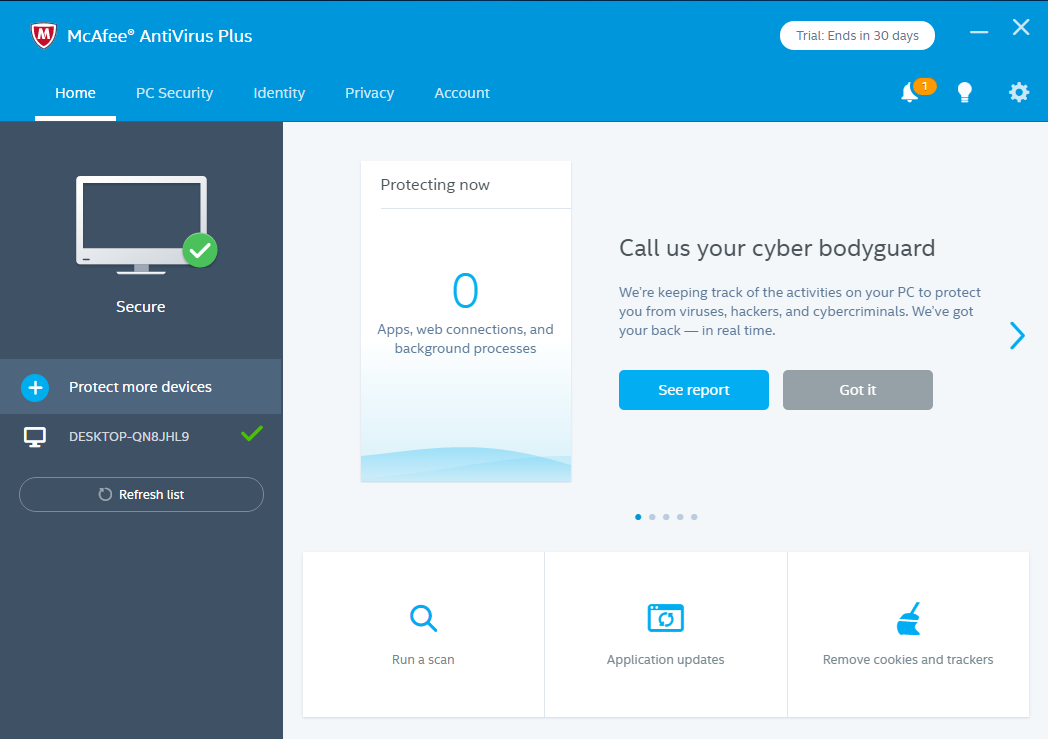The height and width of the screenshot is (739, 1048).
Task: Click the Protecting now card
Action: [466, 321]
